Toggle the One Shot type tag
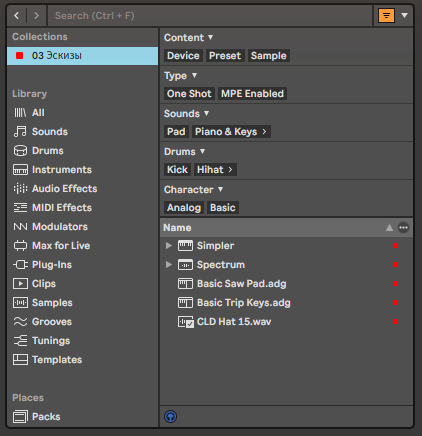The height and width of the screenshot is (436, 422). [189, 94]
